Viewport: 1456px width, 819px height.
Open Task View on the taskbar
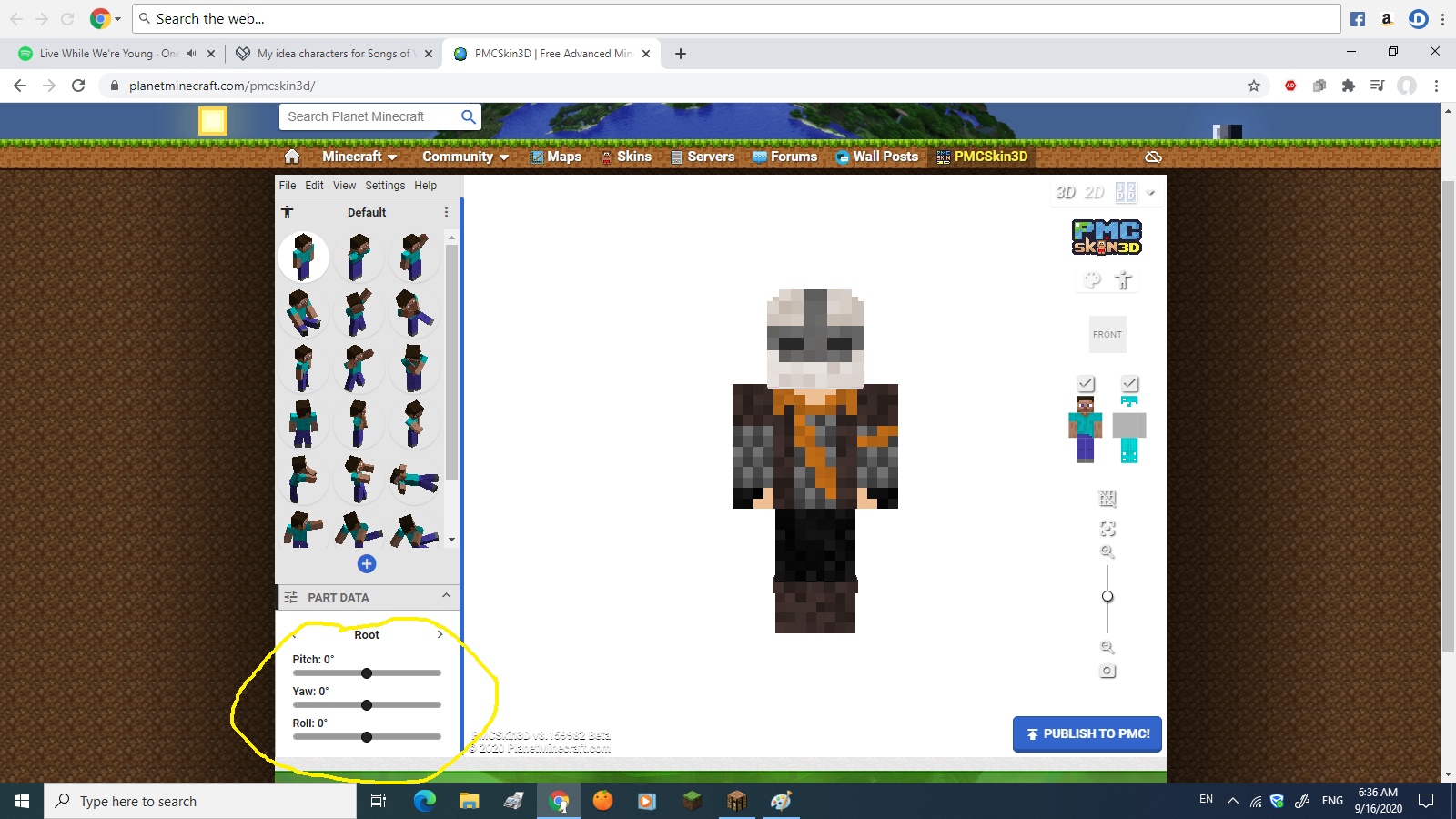tap(379, 801)
